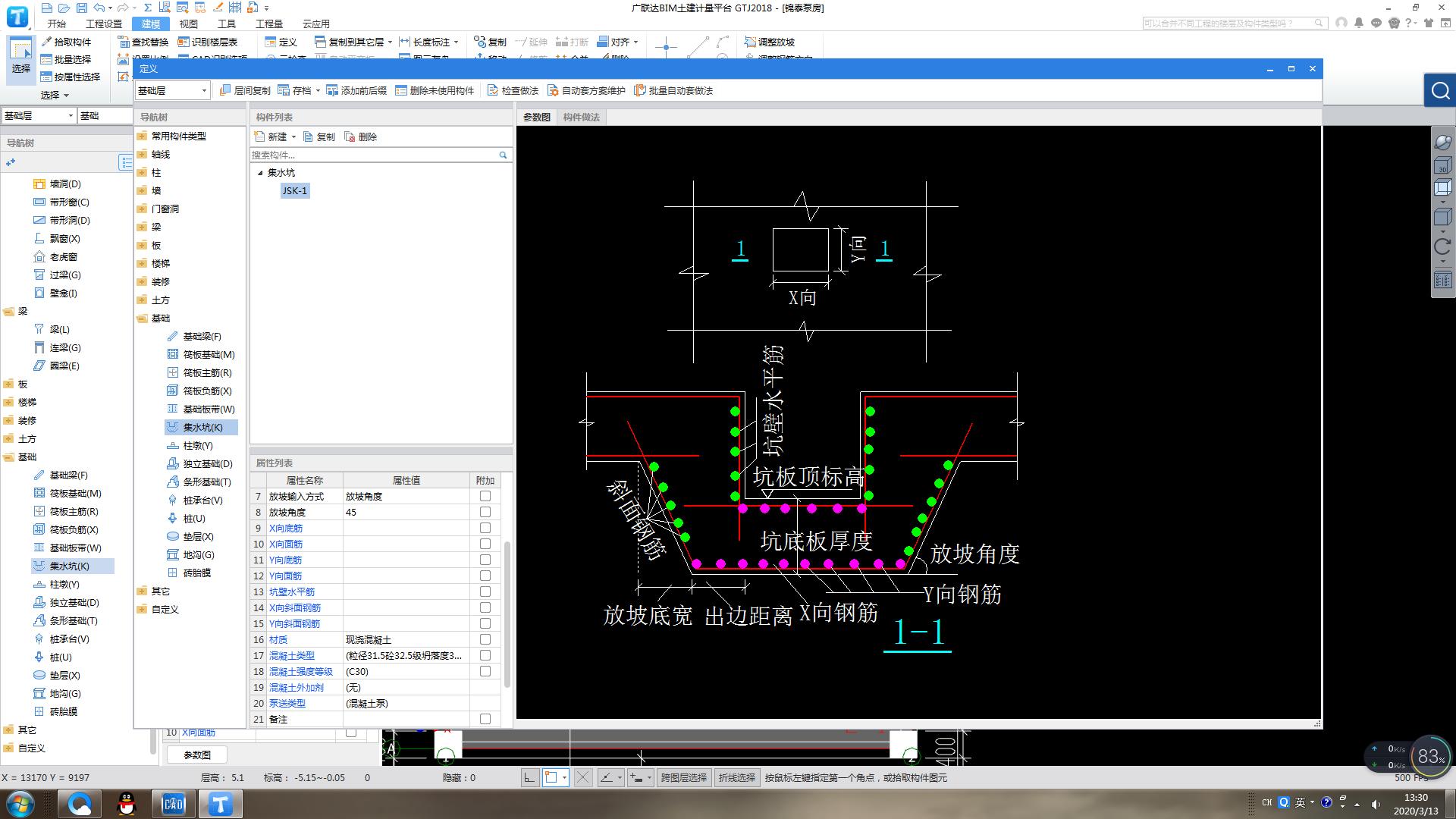
Task: Click the 批量自动套做法 icon
Action: point(640,90)
